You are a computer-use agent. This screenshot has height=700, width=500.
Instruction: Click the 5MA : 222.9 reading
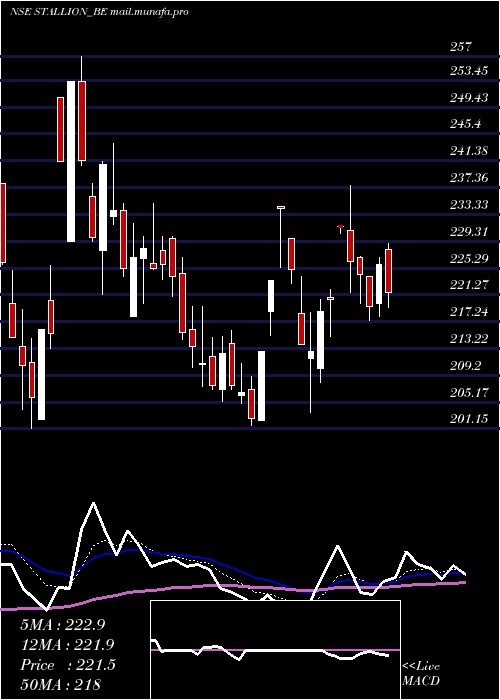[x=62, y=625]
